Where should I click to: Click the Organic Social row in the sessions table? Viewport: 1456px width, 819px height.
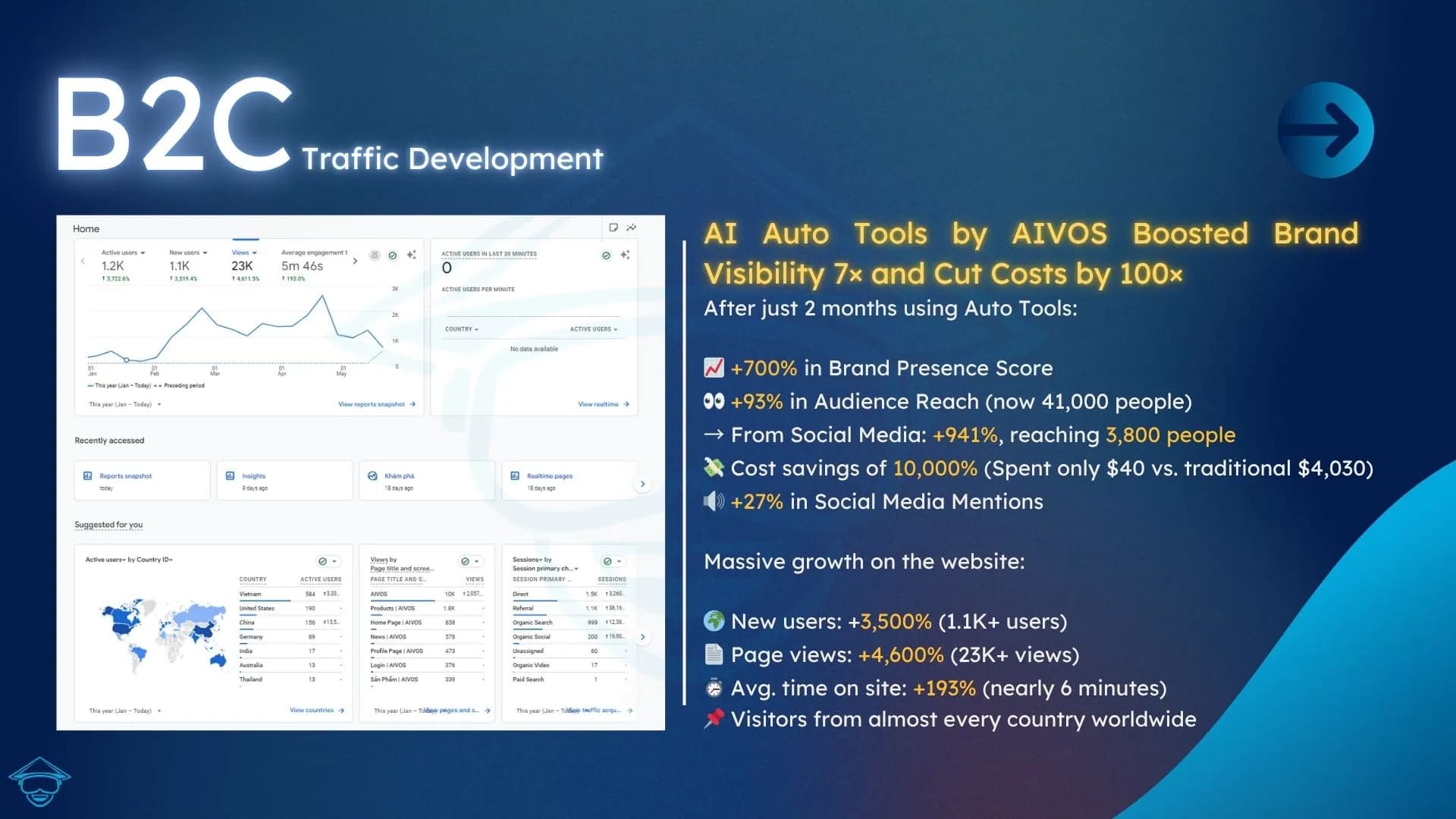pyautogui.click(x=569, y=637)
